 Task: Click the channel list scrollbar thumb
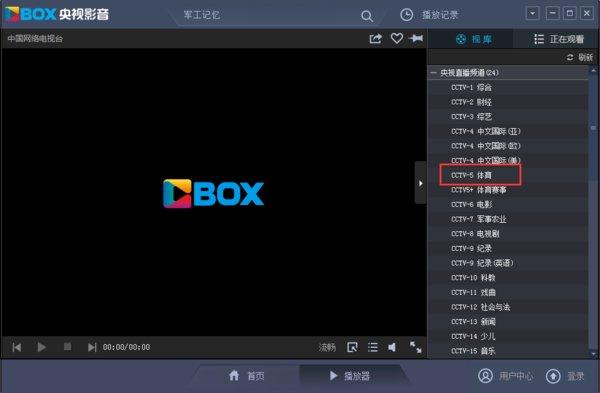593,128
